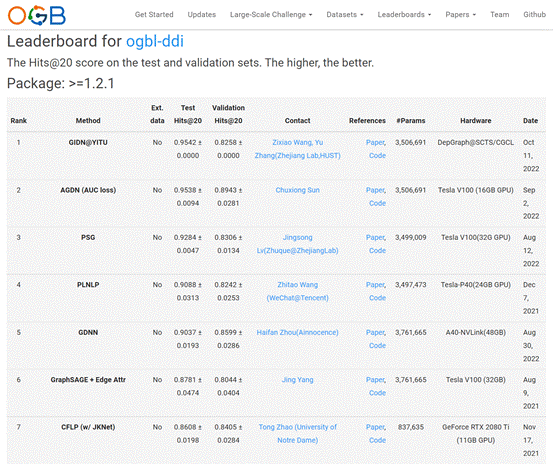Viewport: 553px width, 464px height.
Task: Open Paper link for CFLP (w/ JKNet)
Action: (x=376, y=427)
